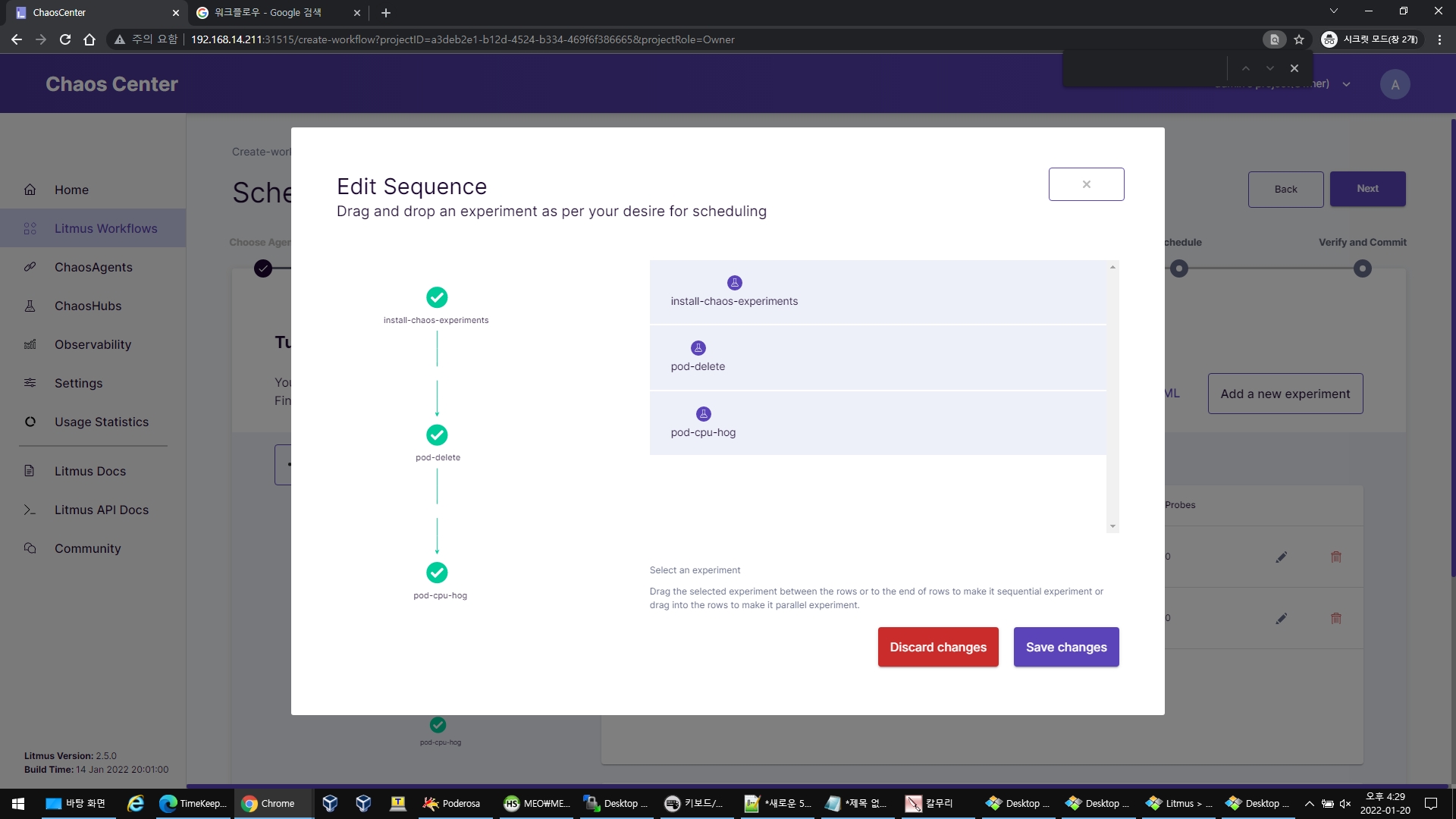Click the Verify and Commit step marker

1362,268
